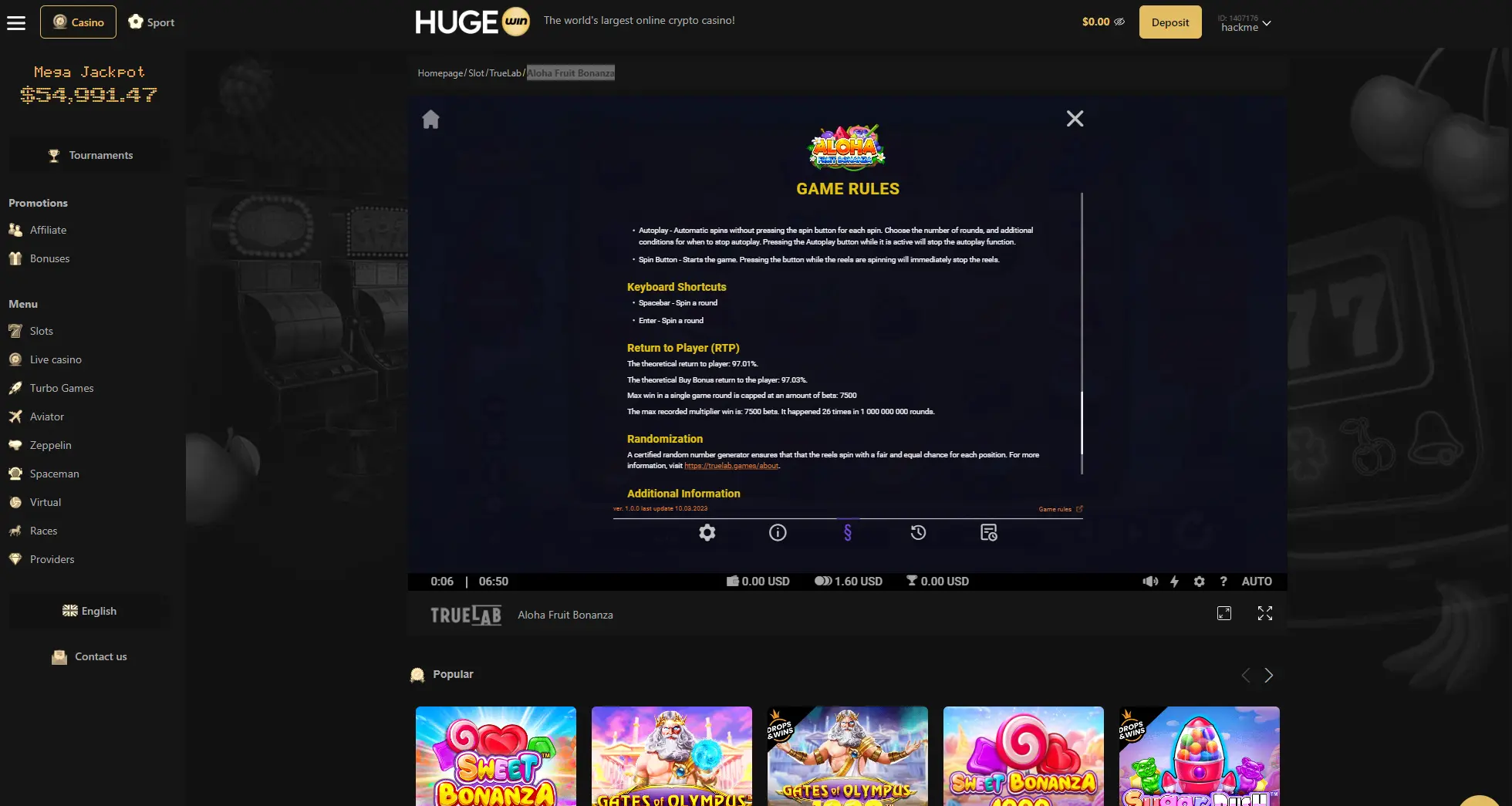Open the external Game rules link
This screenshot has height=806, width=1512.
[x=1061, y=509]
